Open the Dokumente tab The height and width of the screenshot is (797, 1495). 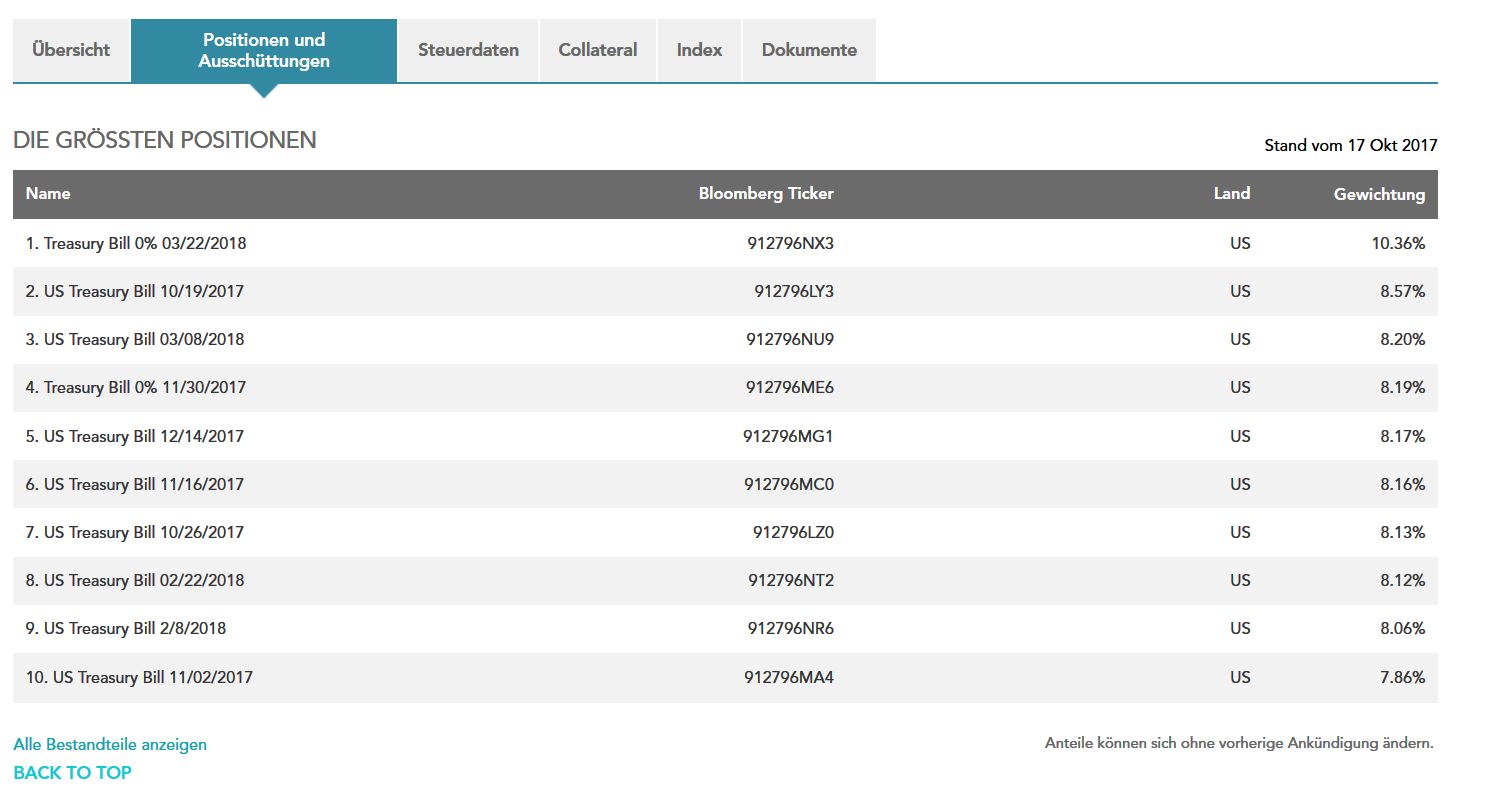(809, 50)
